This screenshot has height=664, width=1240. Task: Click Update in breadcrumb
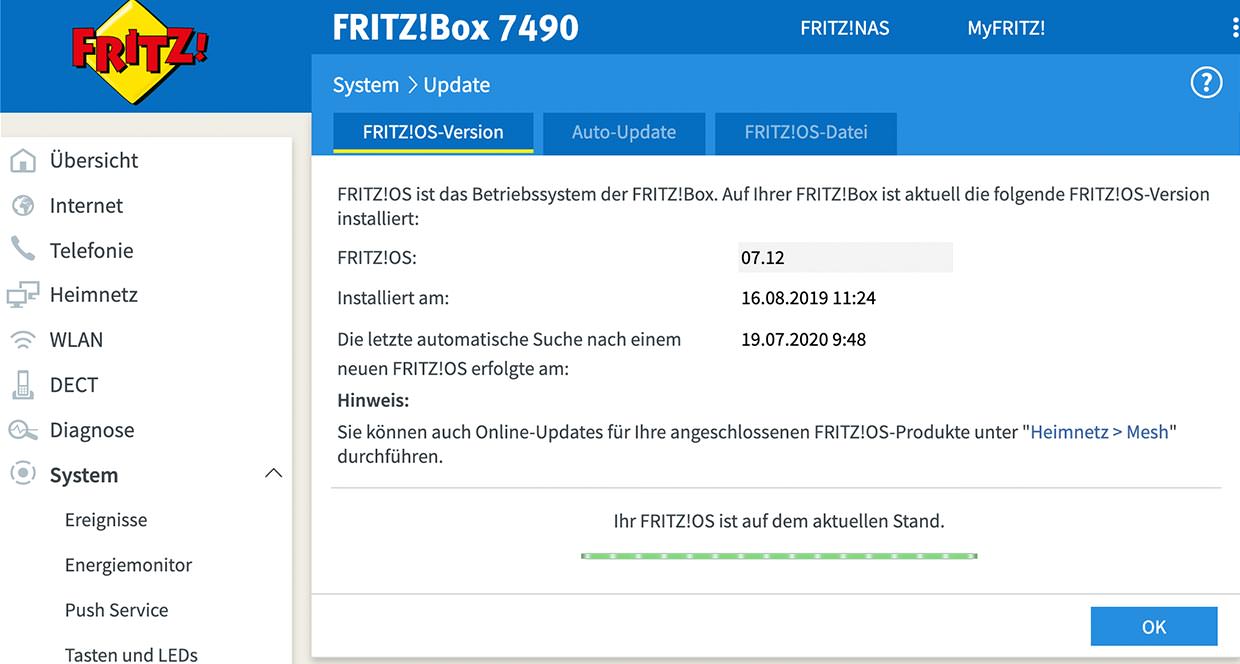(x=456, y=85)
